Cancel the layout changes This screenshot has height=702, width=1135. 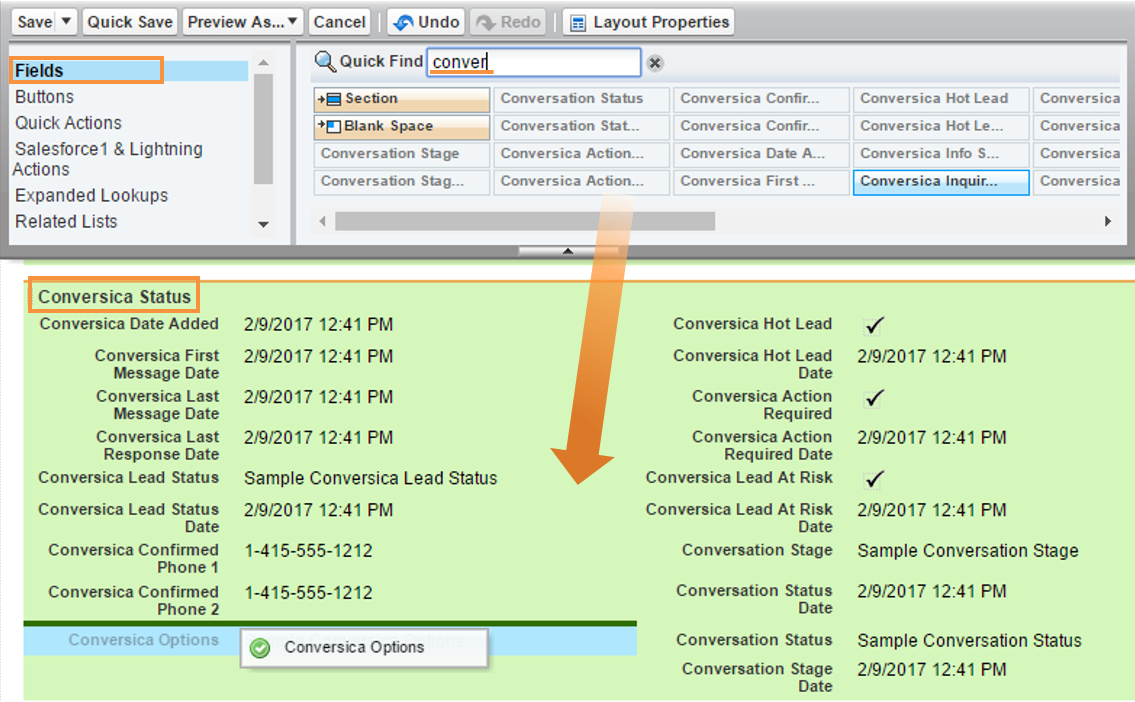[339, 22]
